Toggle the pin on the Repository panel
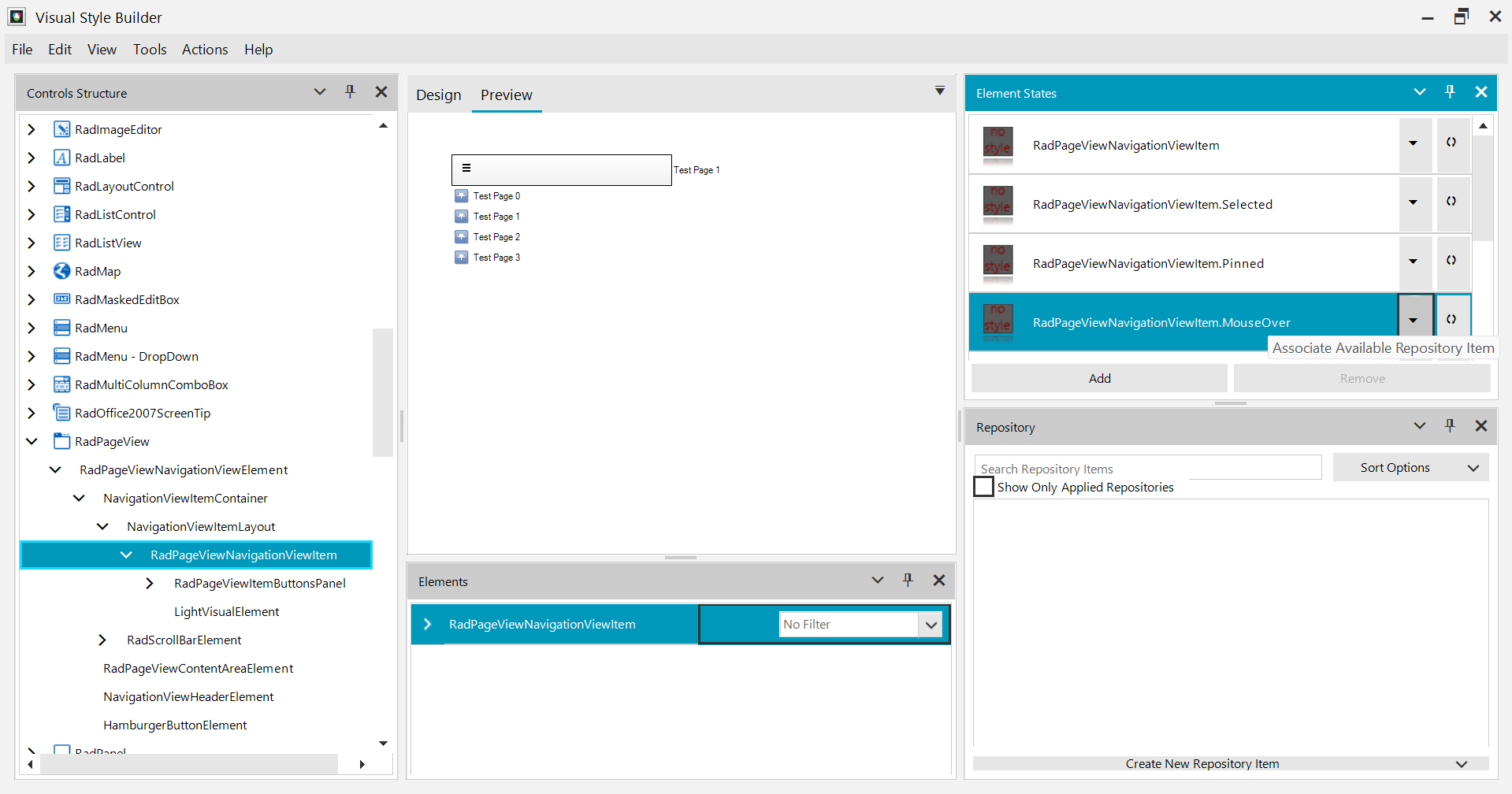Viewport: 1512px width, 794px height. point(1449,425)
